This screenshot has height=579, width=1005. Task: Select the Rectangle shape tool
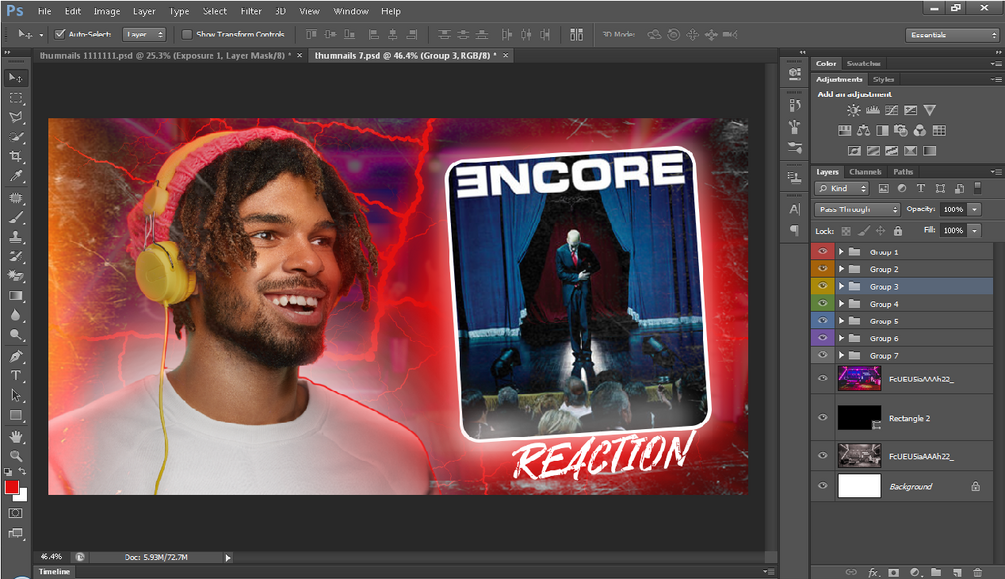[x=15, y=415]
